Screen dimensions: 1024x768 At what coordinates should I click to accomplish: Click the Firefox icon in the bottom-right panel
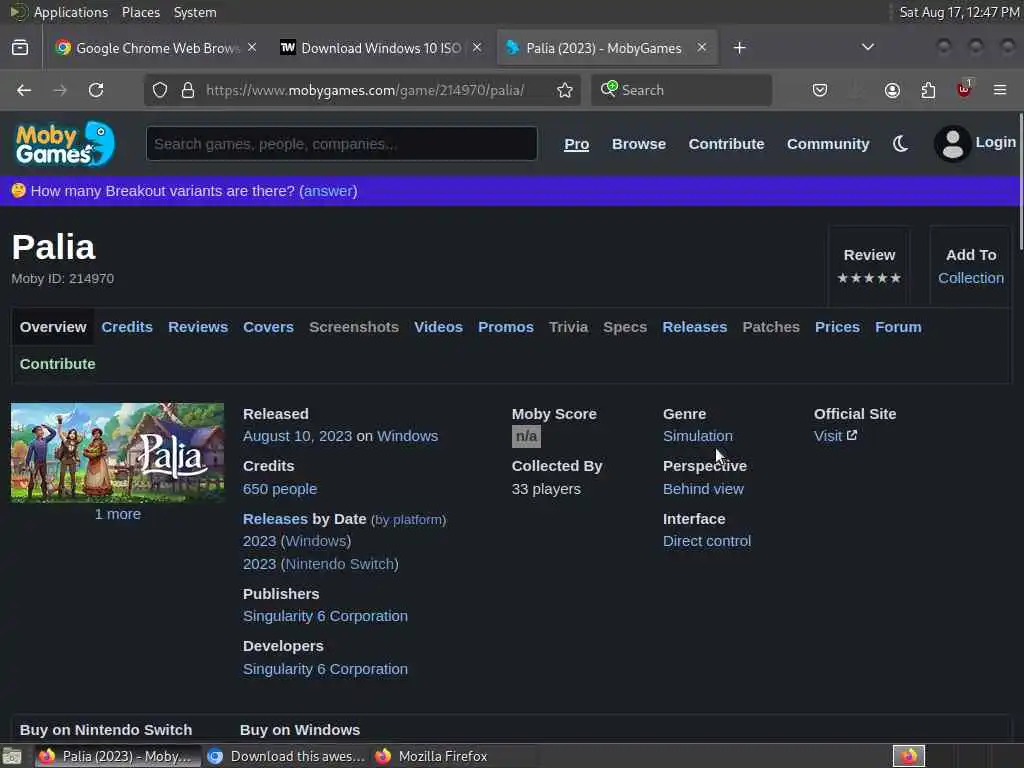908,756
